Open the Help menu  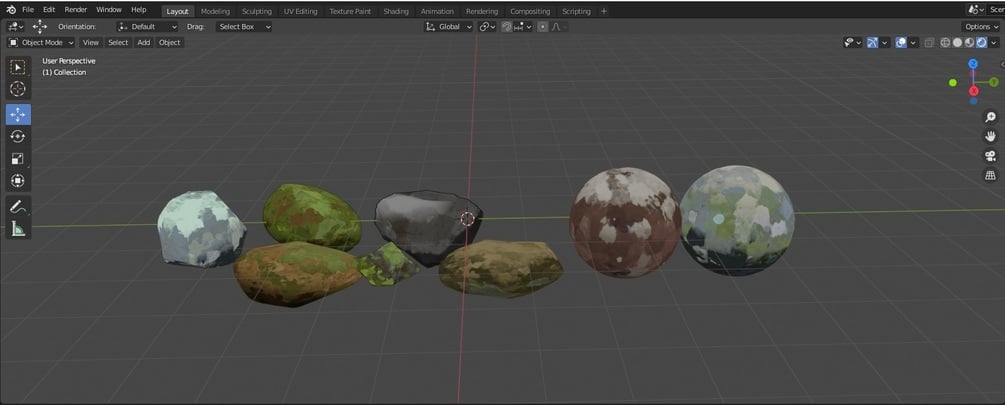click(138, 10)
